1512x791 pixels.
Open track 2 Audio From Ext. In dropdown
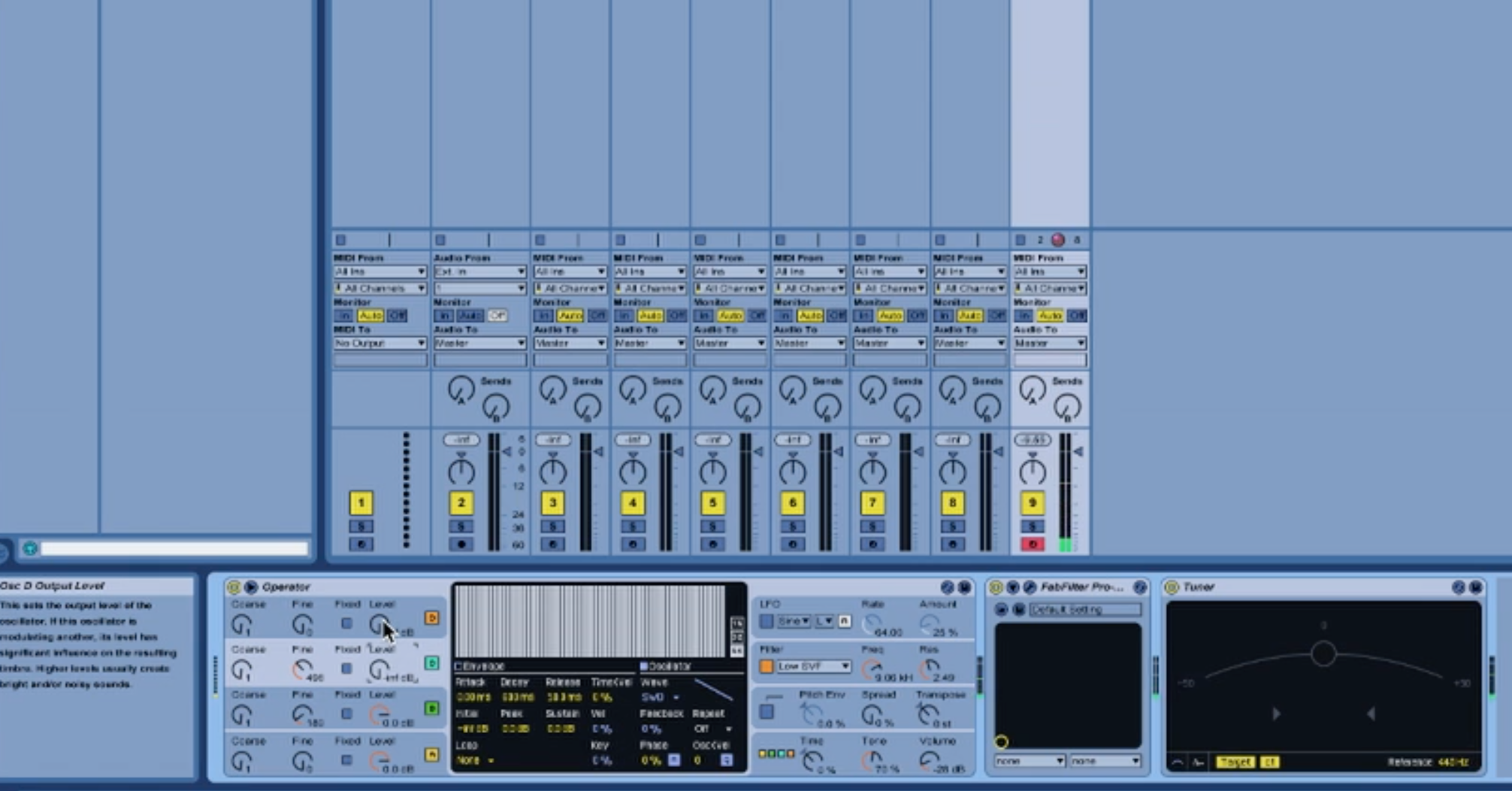coord(479,271)
